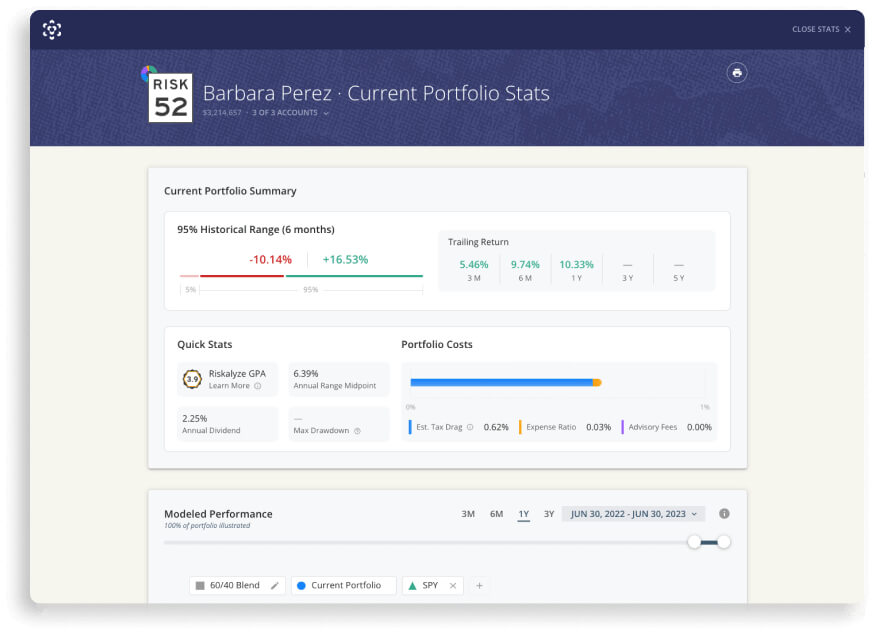Expand the 3 of 3 Accounts dropdown
The height and width of the screenshot is (634, 875).
tap(290, 113)
